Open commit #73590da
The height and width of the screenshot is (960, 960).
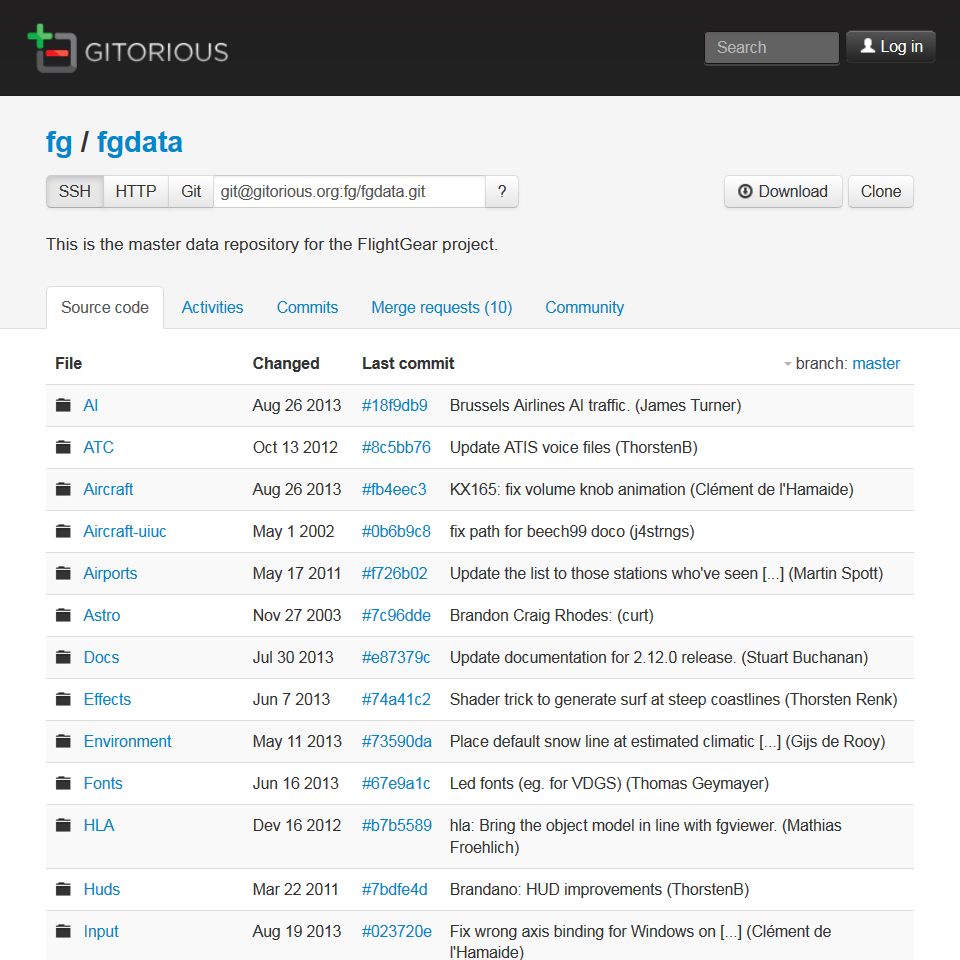click(x=397, y=741)
